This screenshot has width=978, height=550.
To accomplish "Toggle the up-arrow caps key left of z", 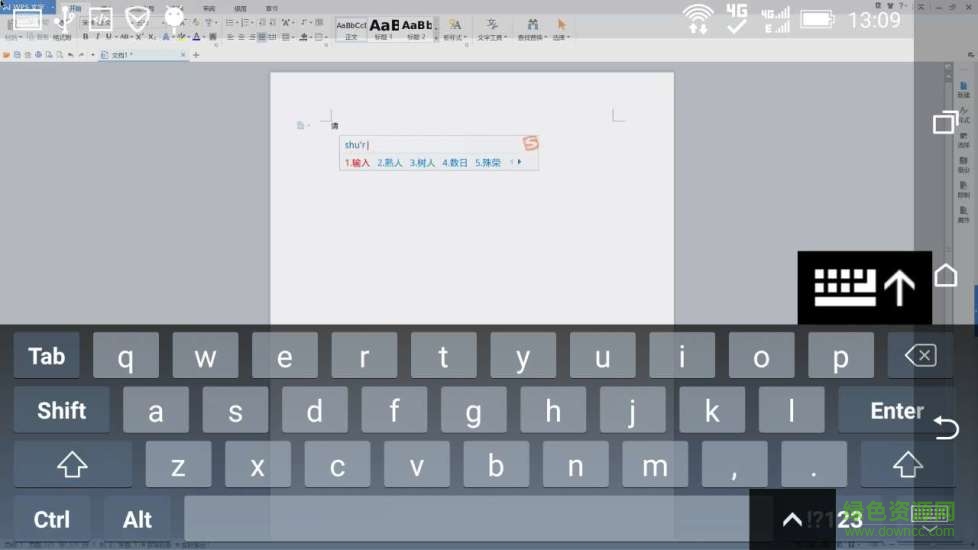I will [72, 465].
